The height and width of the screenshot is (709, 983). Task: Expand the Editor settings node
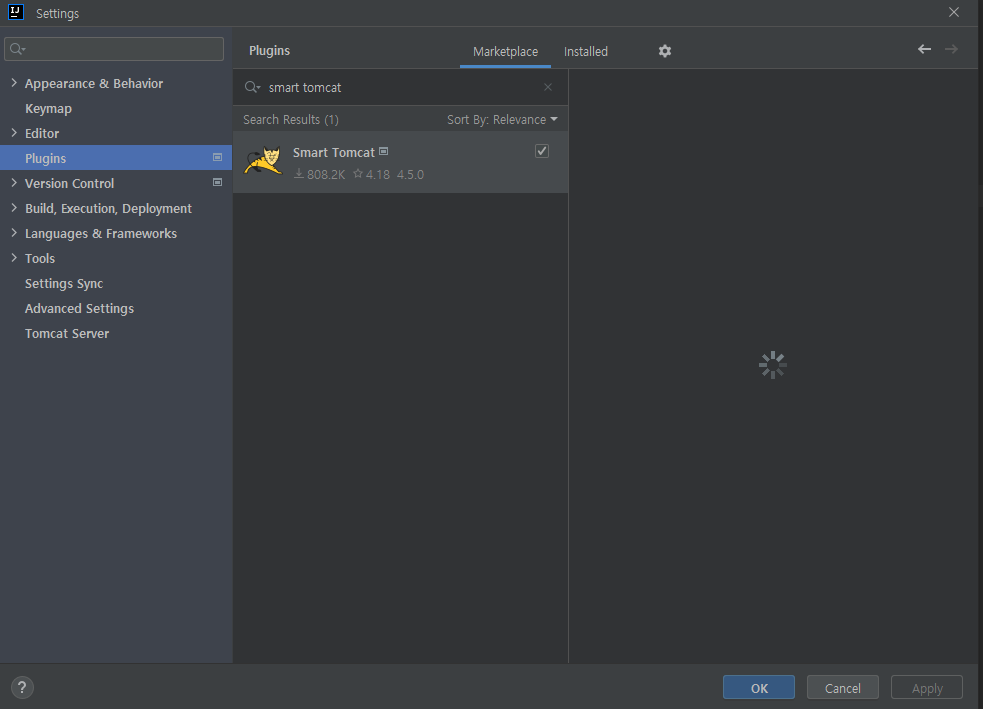click(x=14, y=133)
